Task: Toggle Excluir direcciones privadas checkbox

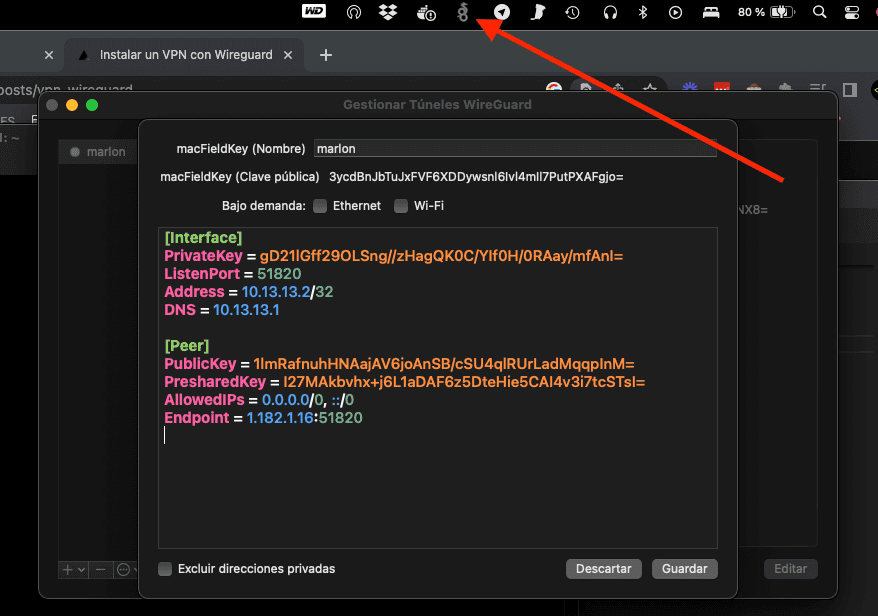Action: [x=165, y=569]
